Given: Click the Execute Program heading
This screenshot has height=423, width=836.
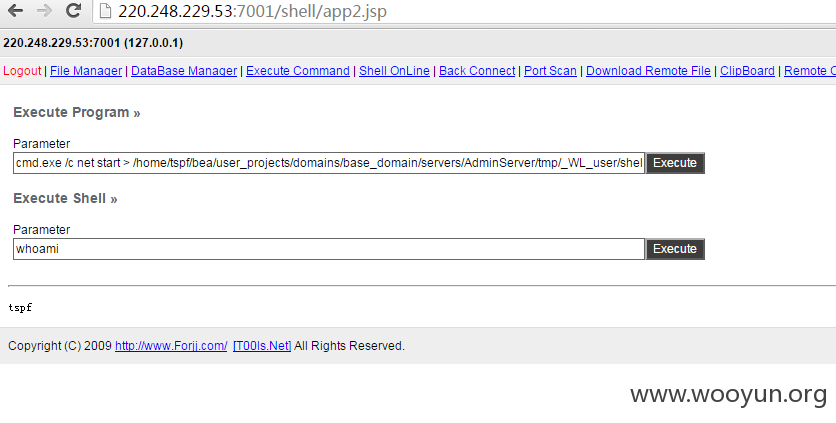Looking at the screenshot, I should [77, 113].
